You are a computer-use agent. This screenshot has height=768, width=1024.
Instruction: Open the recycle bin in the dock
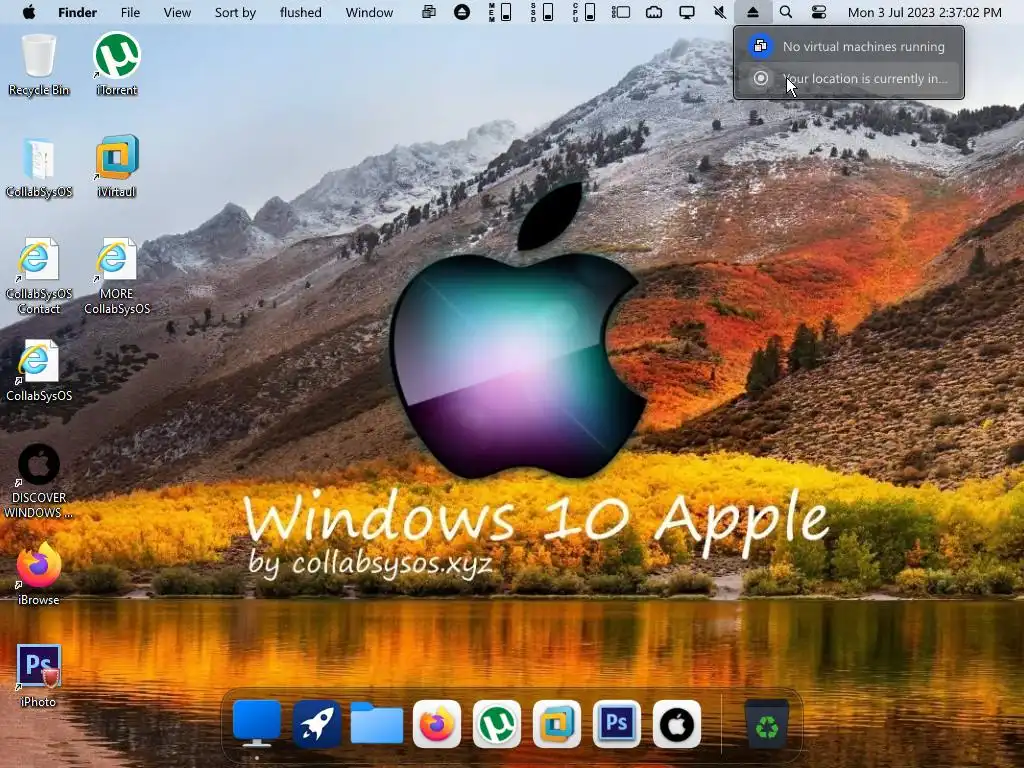coord(767,724)
